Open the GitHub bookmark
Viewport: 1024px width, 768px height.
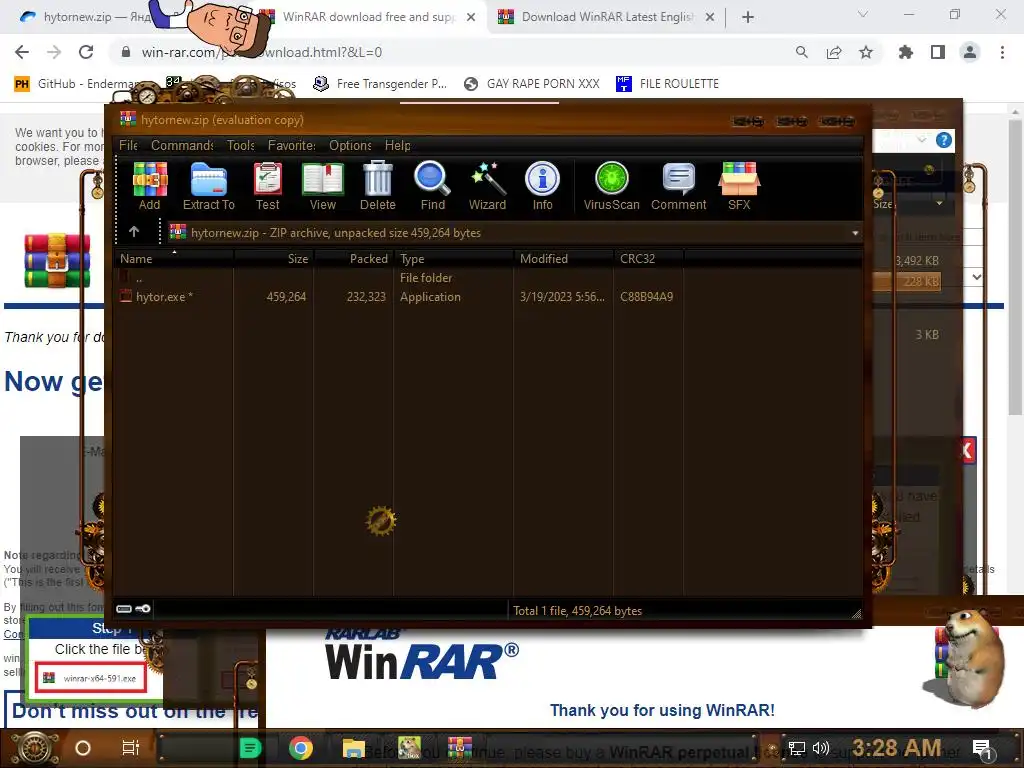[x=77, y=84]
